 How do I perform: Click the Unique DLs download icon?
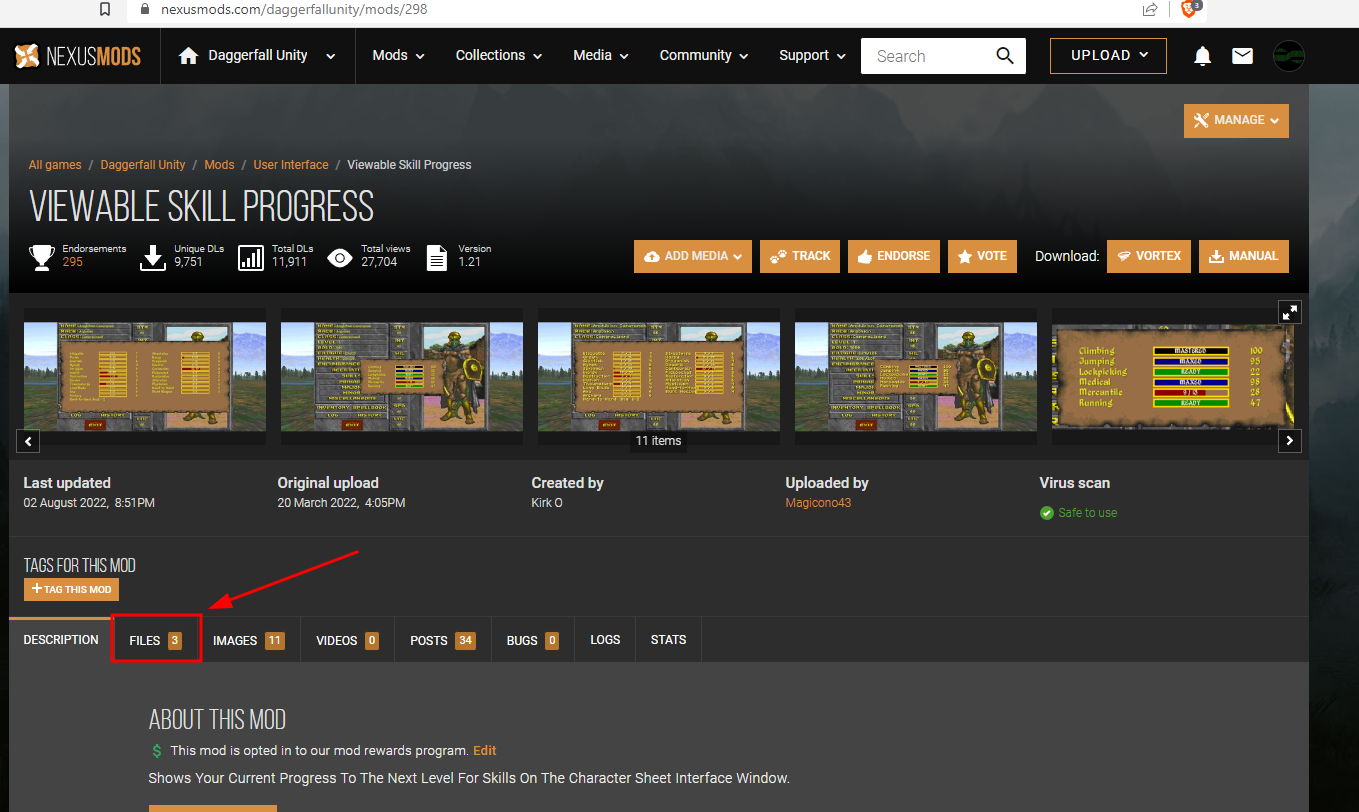(152, 257)
